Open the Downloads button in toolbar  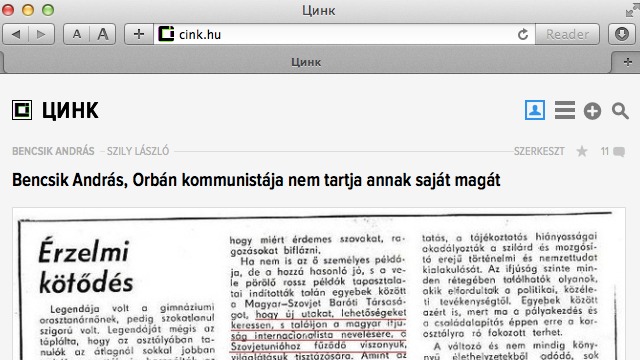point(622,34)
